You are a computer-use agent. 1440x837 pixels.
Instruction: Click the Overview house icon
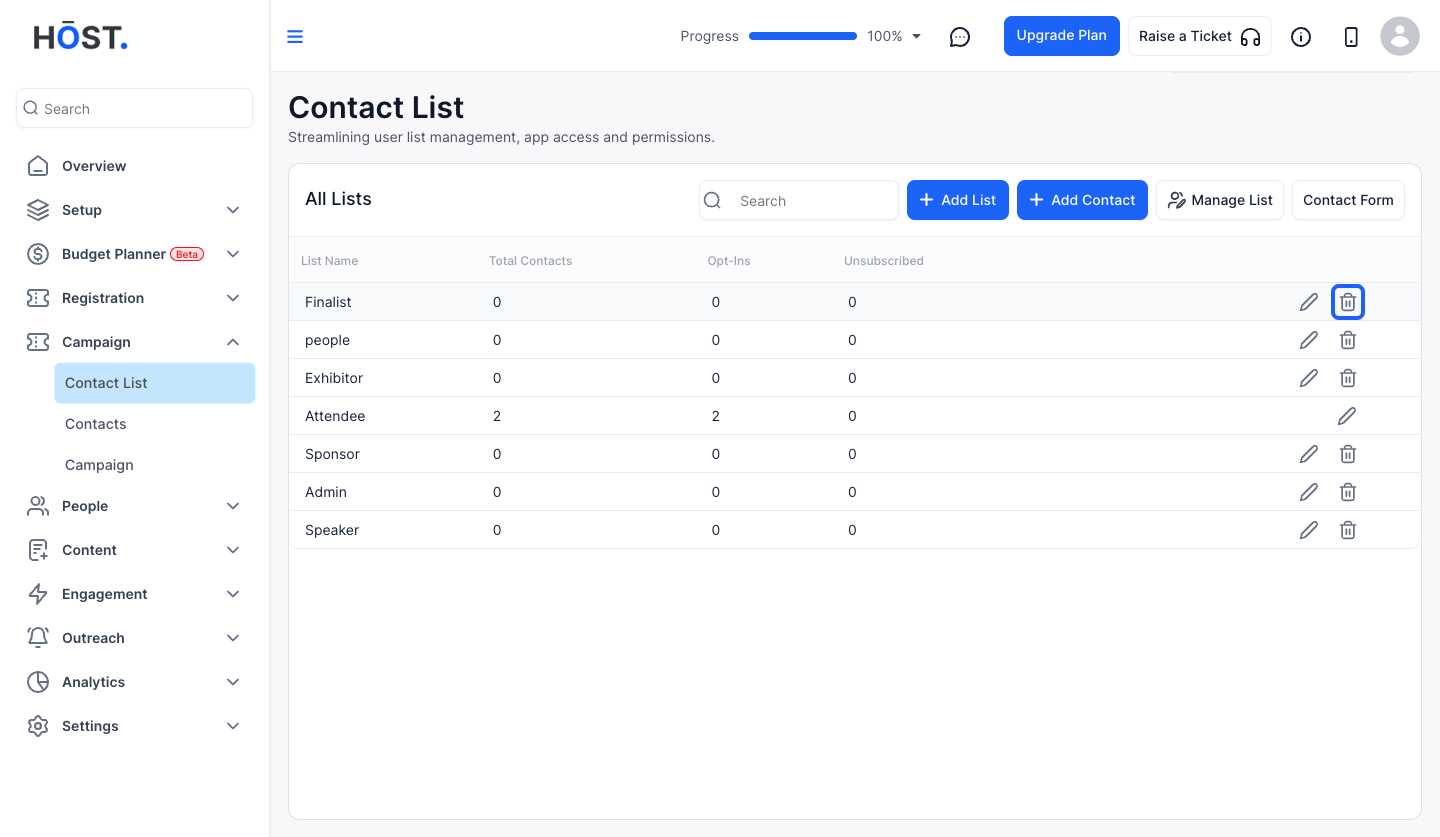point(38,166)
